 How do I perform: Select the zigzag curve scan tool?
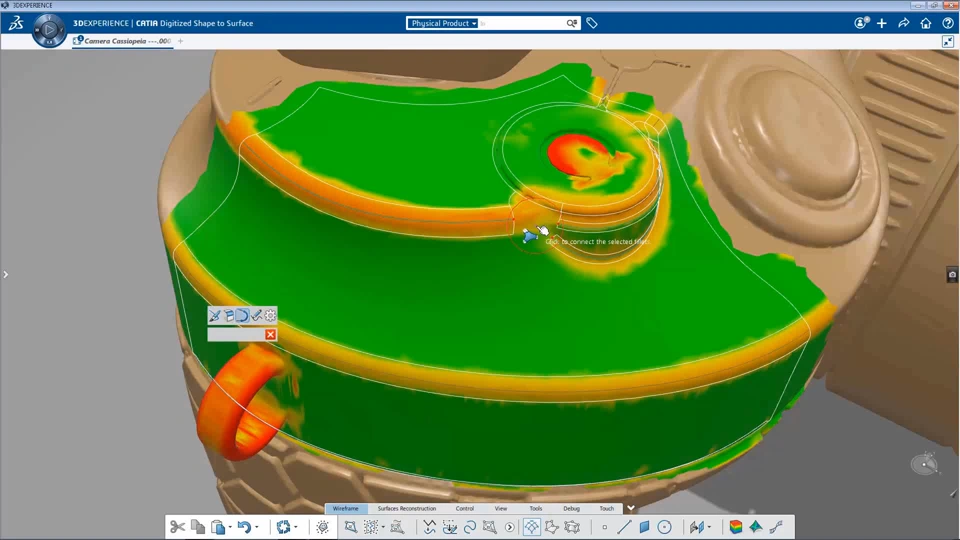pyautogui.click(x=430, y=527)
